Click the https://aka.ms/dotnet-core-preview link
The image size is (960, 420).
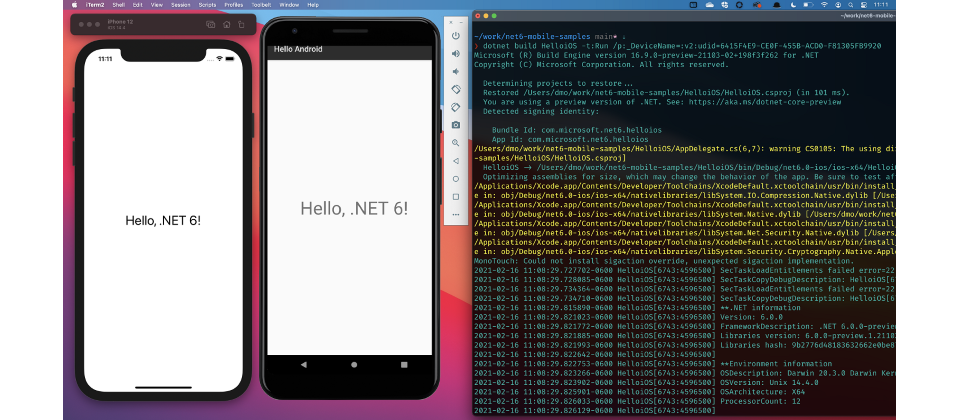[x=765, y=102]
